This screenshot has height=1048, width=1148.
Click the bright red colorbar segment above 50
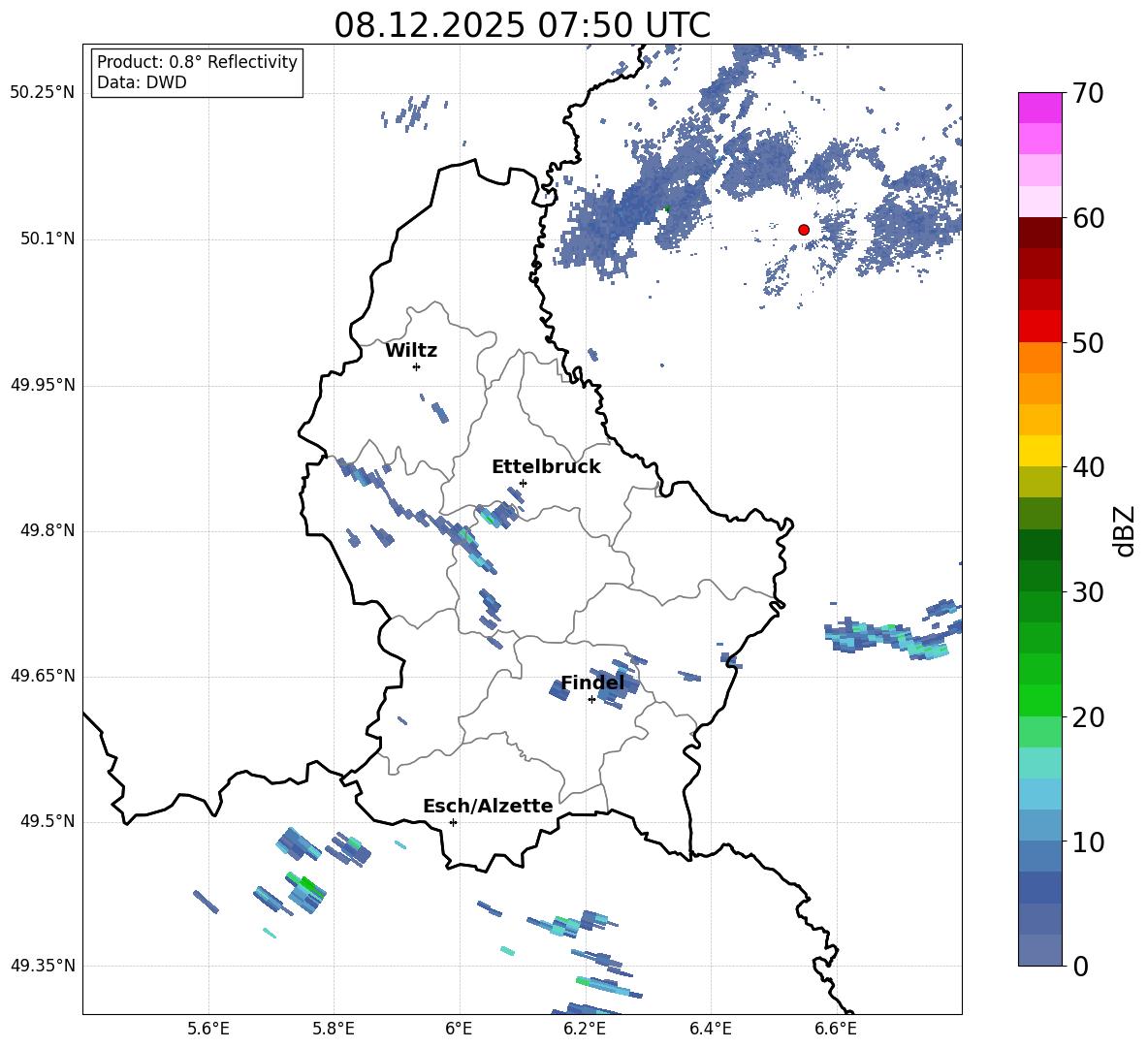click(1040, 327)
